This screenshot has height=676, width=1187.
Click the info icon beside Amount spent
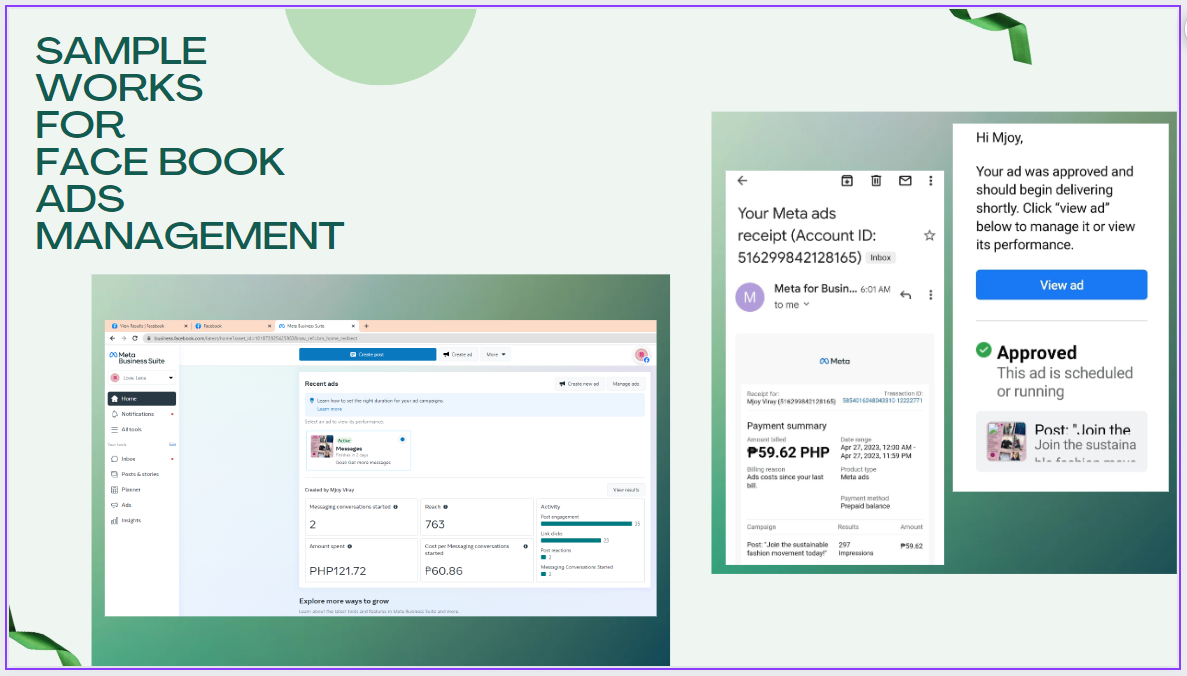tap(349, 546)
